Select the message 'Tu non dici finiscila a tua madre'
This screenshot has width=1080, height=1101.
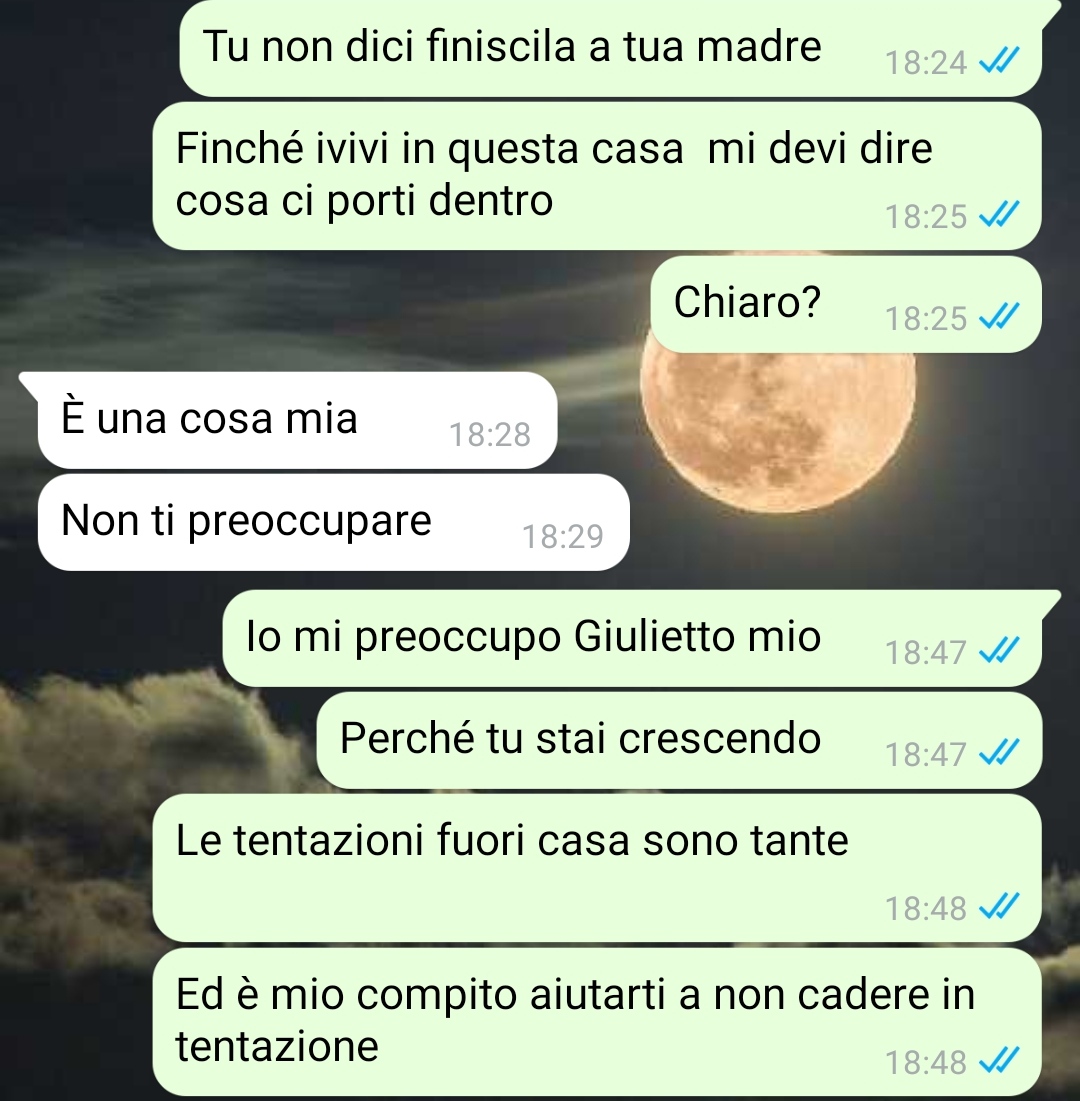coord(611,48)
